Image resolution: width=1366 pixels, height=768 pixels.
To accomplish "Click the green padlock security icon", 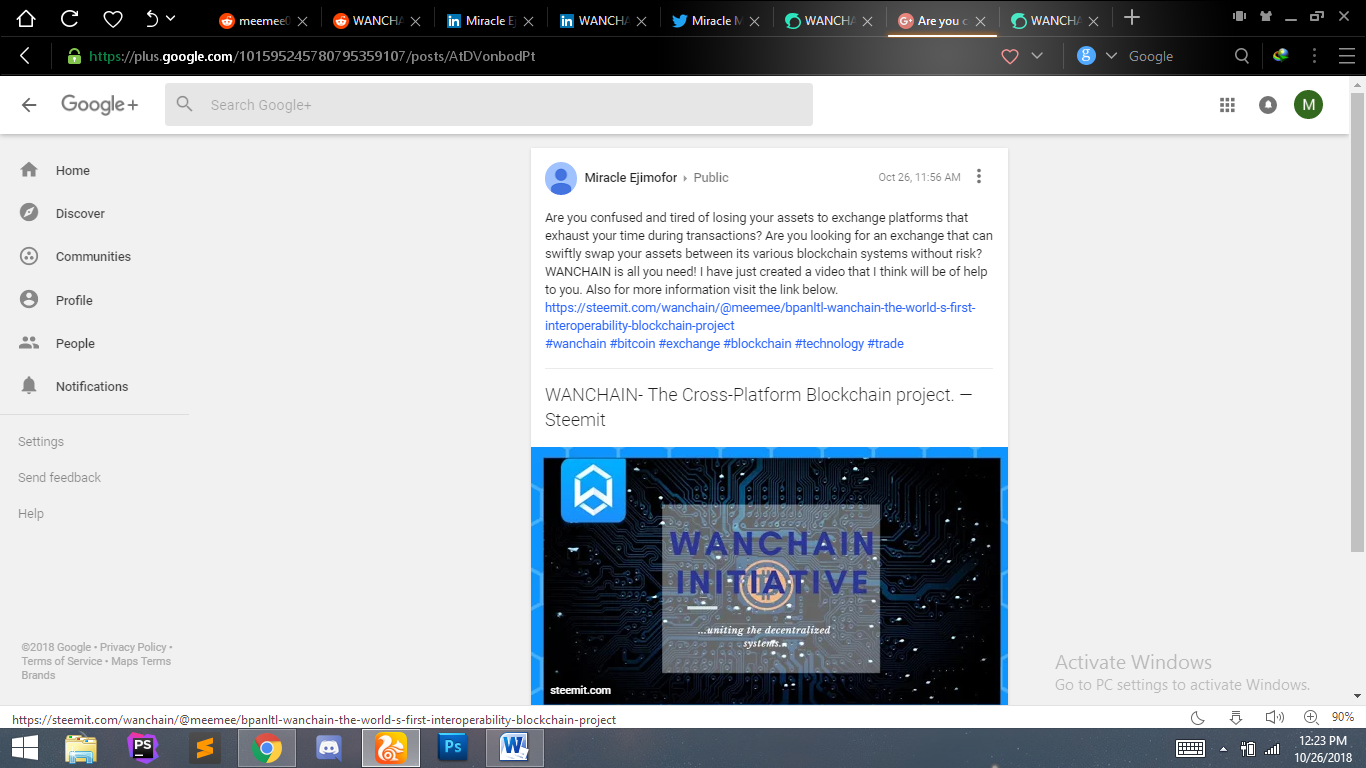I will coord(74,56).
